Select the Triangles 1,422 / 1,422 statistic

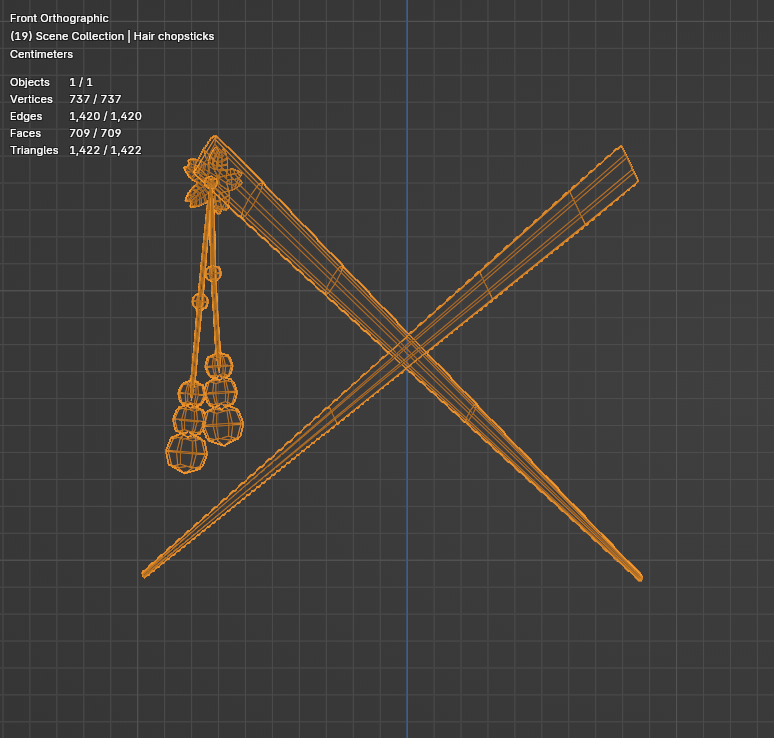tap(76, 150)
